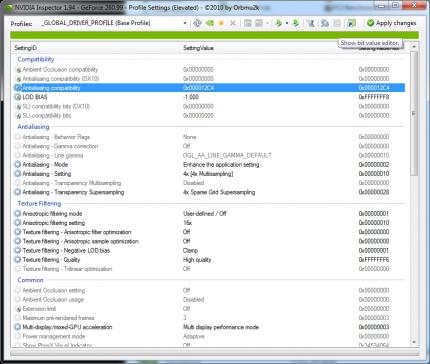Click gear icon beside Texture filtering - Quality

click(18, 259)
